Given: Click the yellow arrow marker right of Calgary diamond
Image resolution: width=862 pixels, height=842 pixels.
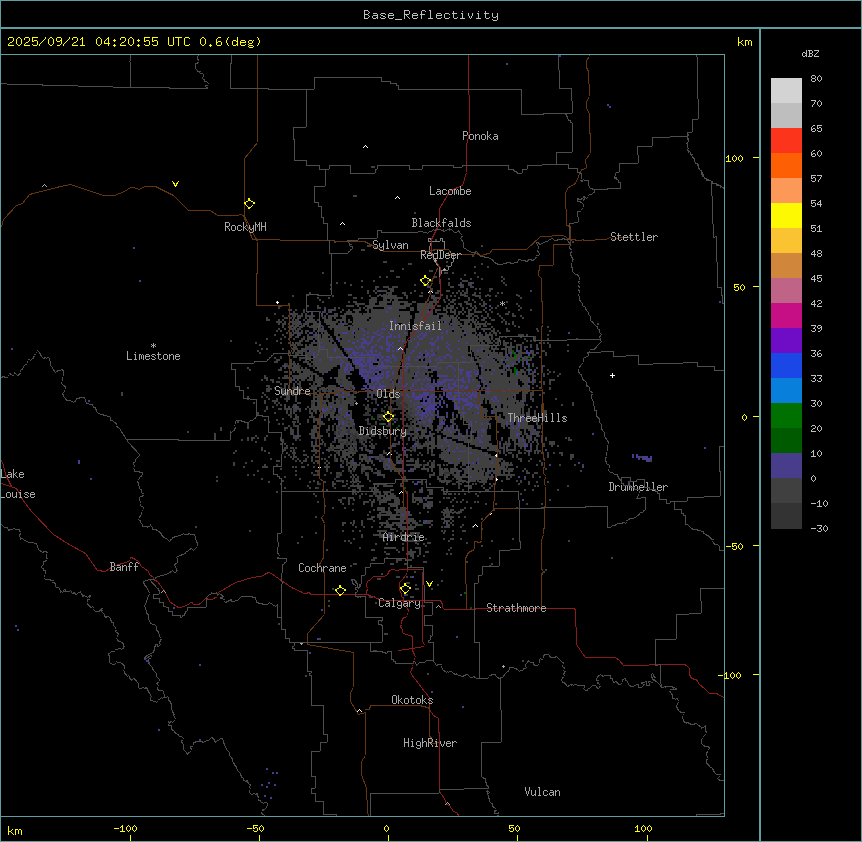Looking at the screenshot, I should 429,584.
